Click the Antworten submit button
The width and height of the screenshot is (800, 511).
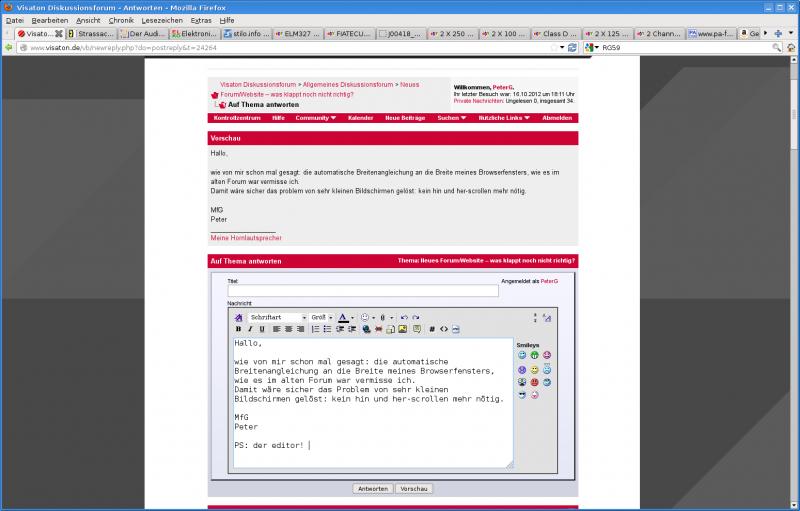373,489
